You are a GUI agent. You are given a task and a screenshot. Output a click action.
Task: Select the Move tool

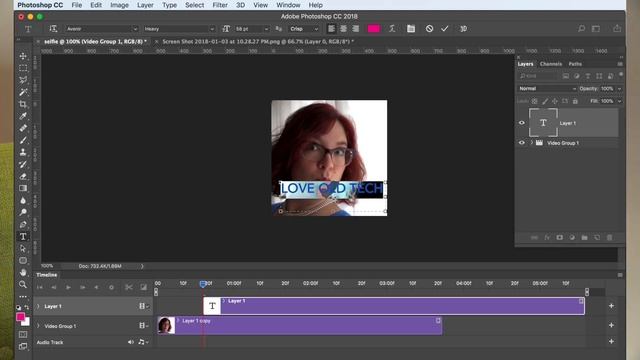coord(23,56)
